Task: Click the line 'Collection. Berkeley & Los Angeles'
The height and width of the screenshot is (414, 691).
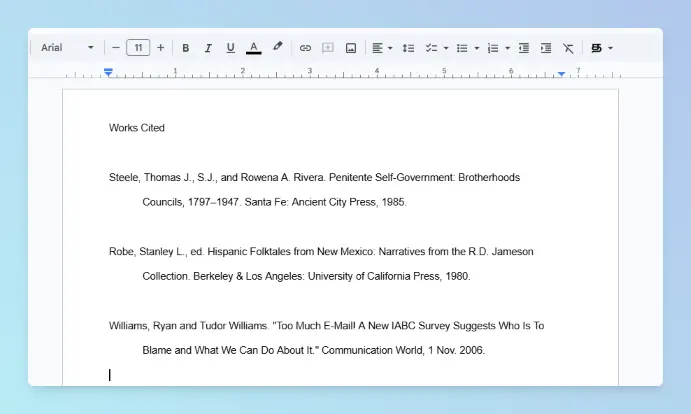Action: (x=306, y=276)
